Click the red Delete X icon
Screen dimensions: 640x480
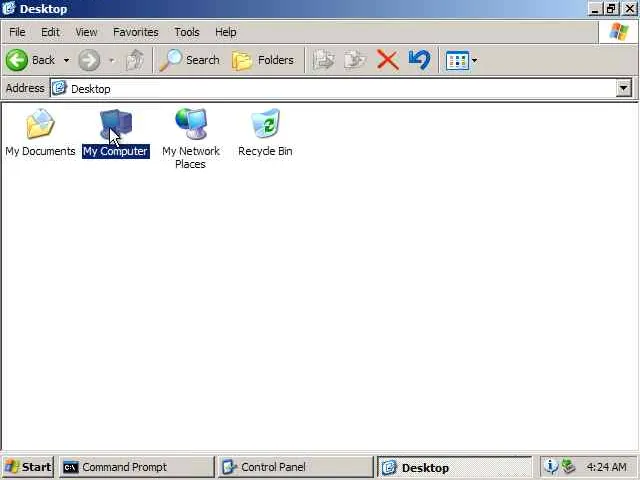point(387,60)
